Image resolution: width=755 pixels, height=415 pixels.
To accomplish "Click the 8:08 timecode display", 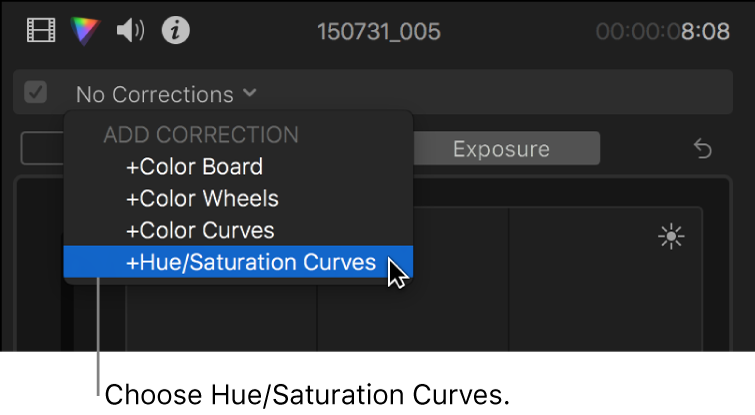I will (x=705, y=32).
